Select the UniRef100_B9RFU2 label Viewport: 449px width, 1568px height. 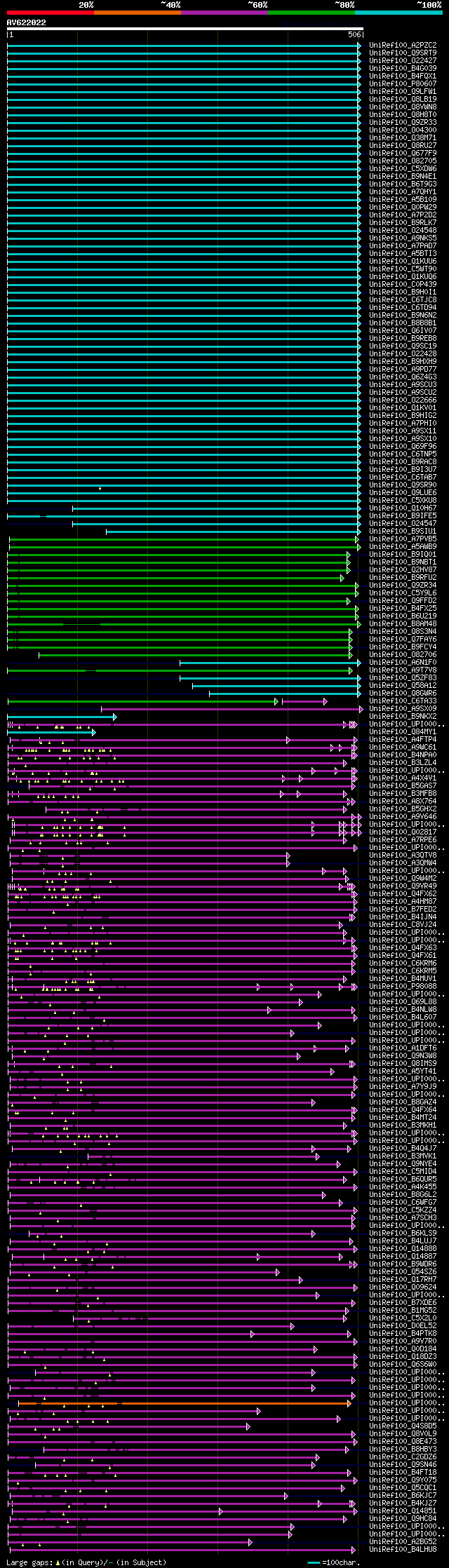click(x=403, y=577)
